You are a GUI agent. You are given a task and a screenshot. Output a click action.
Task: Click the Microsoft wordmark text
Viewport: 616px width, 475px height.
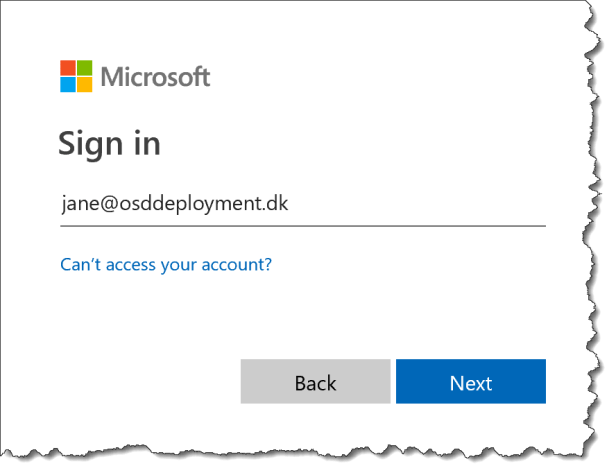pos(155,77)
